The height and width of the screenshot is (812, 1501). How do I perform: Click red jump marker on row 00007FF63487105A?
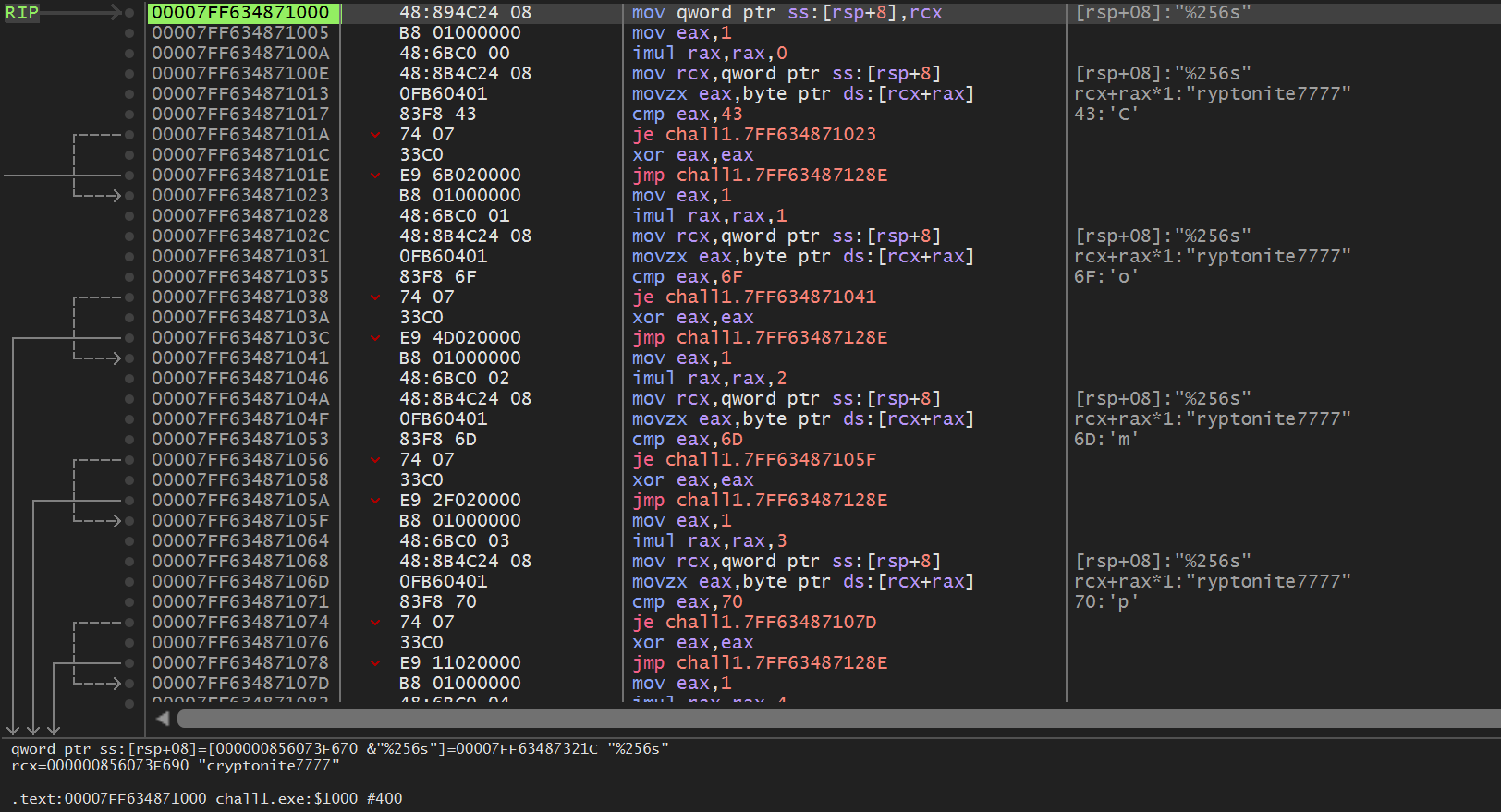coord(376,501)
